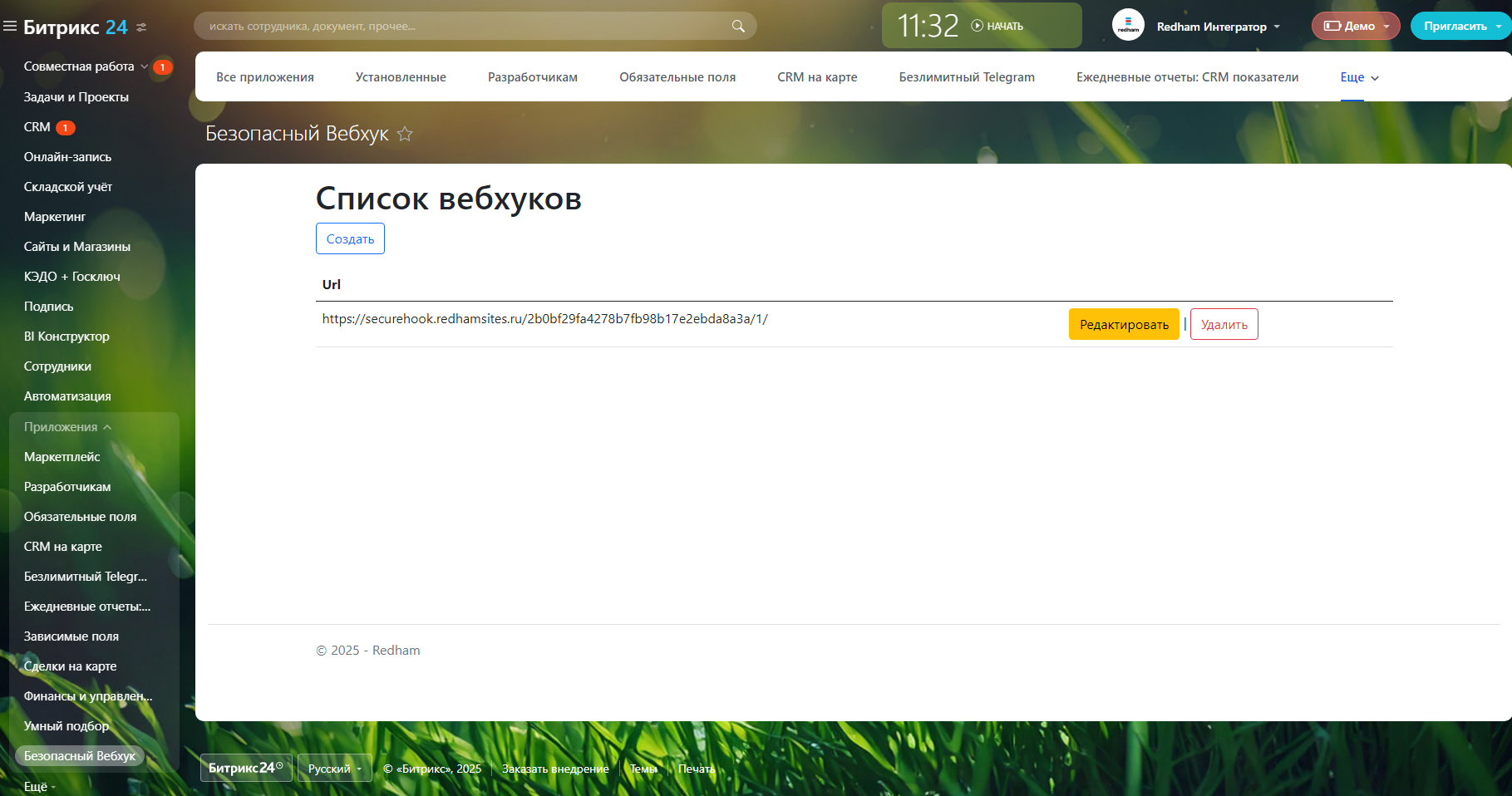Click the Битрикс 24 logo
Image resolution: width=1512 pixels, height=796 pixels.
[76, 27]
